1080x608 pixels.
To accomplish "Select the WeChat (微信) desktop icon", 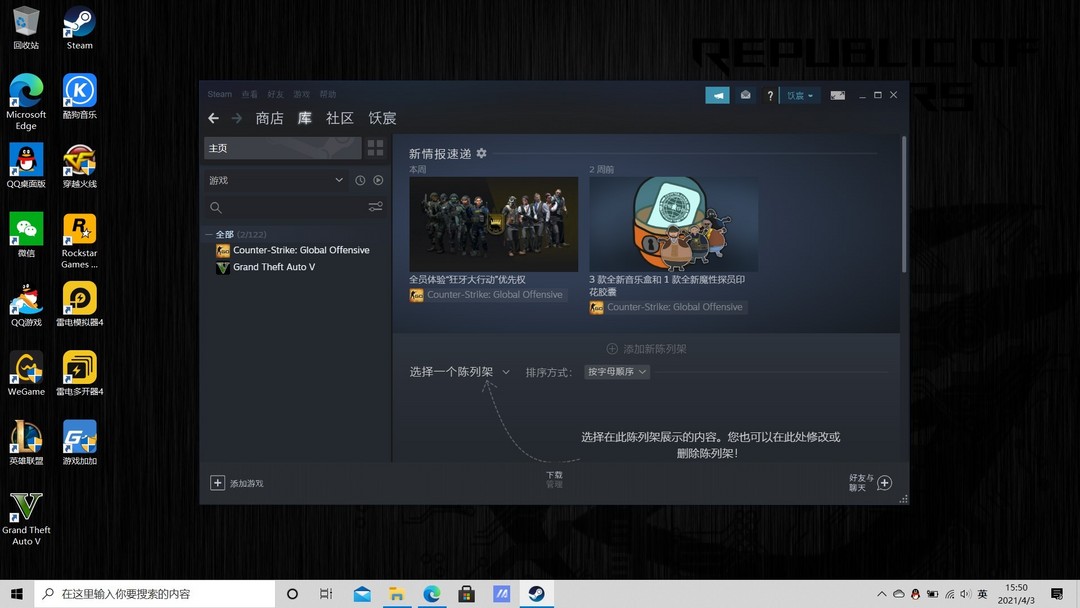I will (x=26, y=235).
